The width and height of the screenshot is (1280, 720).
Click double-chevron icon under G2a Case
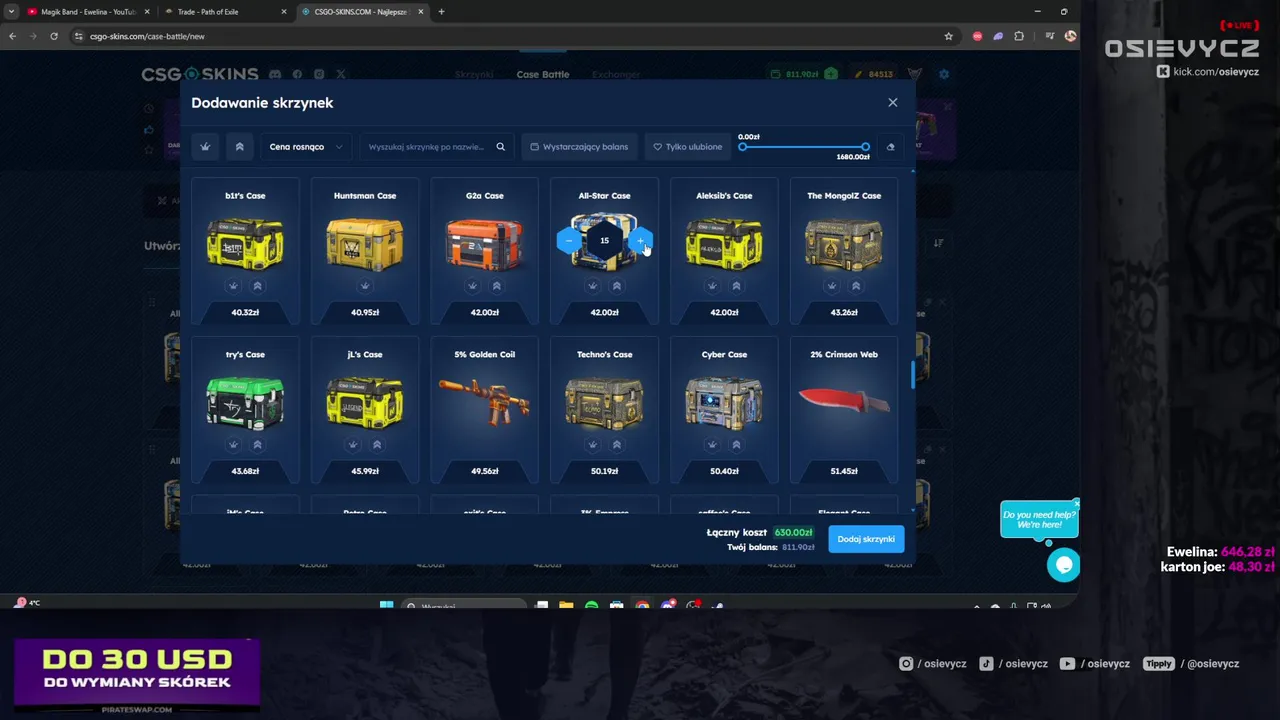tap(497, 286)
